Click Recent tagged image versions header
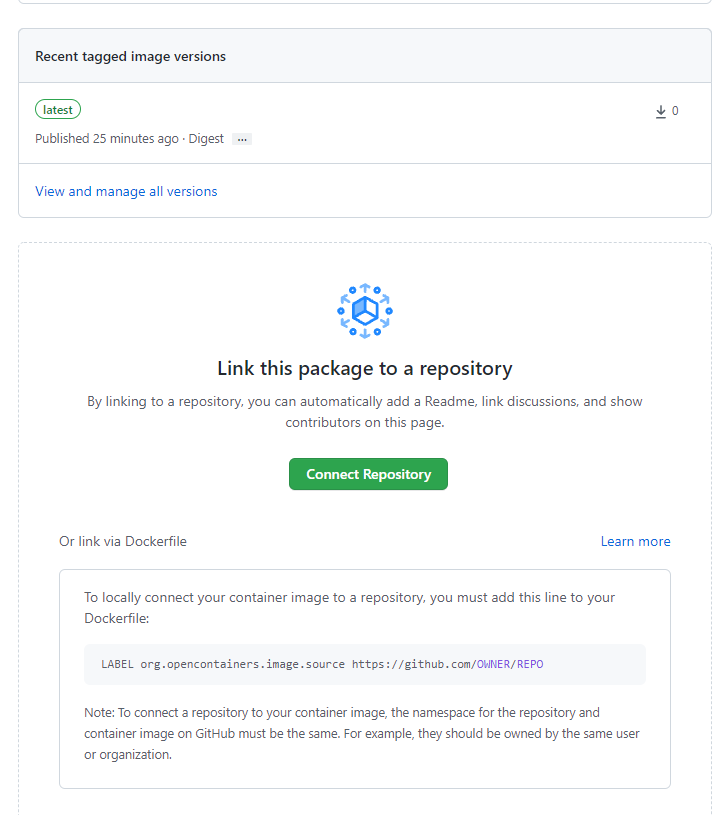This screenshot has width=721, height=815. tap(130, 56)
